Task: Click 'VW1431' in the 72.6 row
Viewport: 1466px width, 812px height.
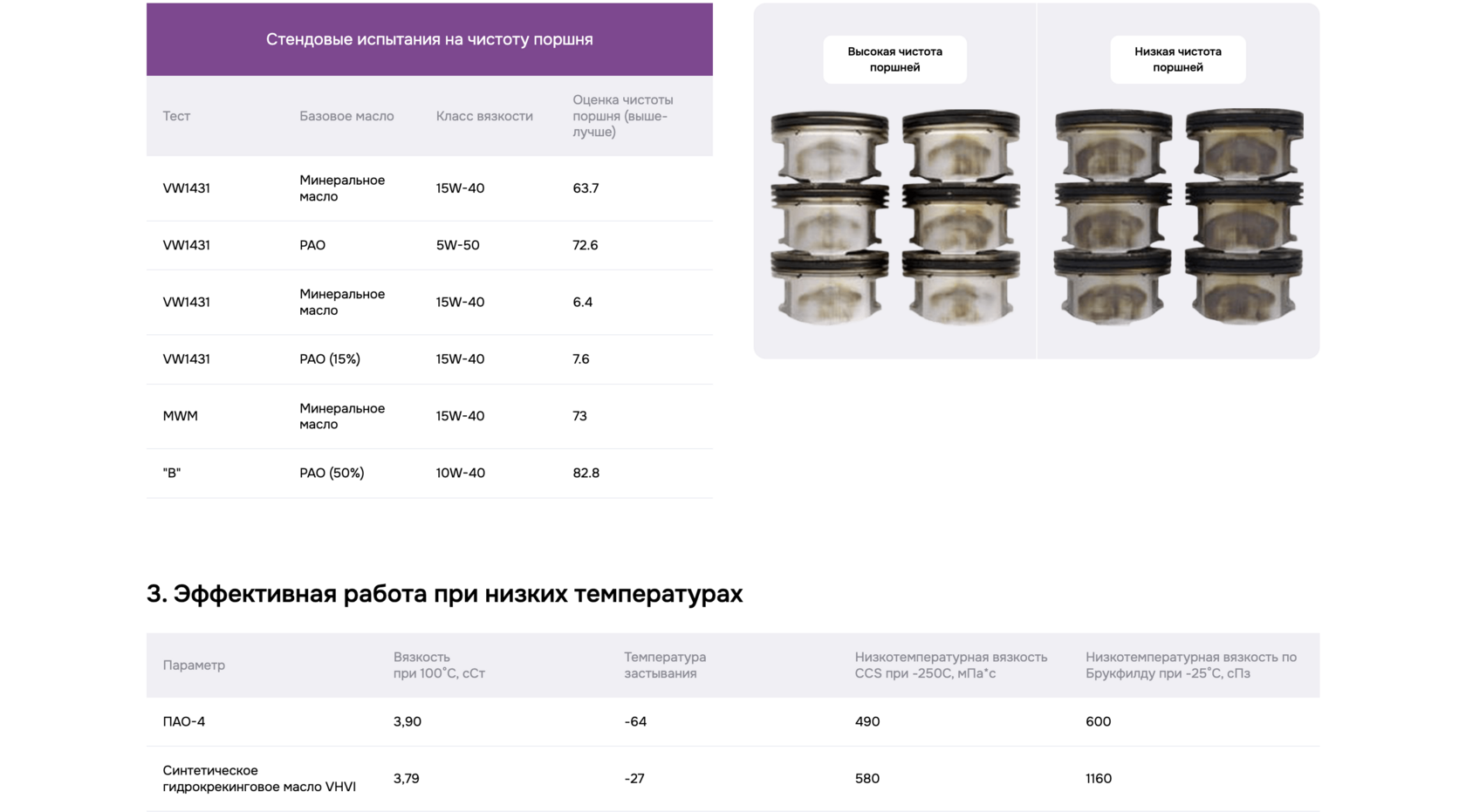Action: (x=186, y=245)
